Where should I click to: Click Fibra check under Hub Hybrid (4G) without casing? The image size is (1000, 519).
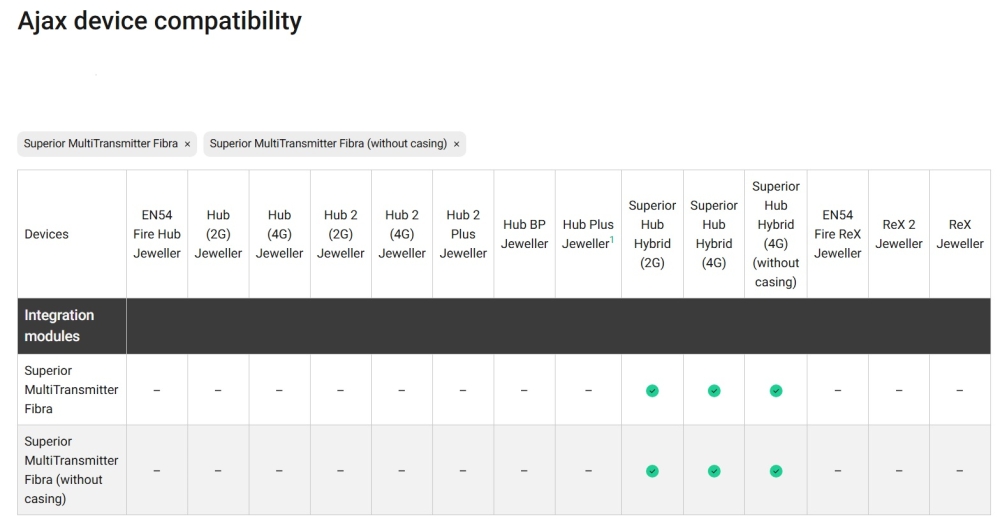coord(776,390)
